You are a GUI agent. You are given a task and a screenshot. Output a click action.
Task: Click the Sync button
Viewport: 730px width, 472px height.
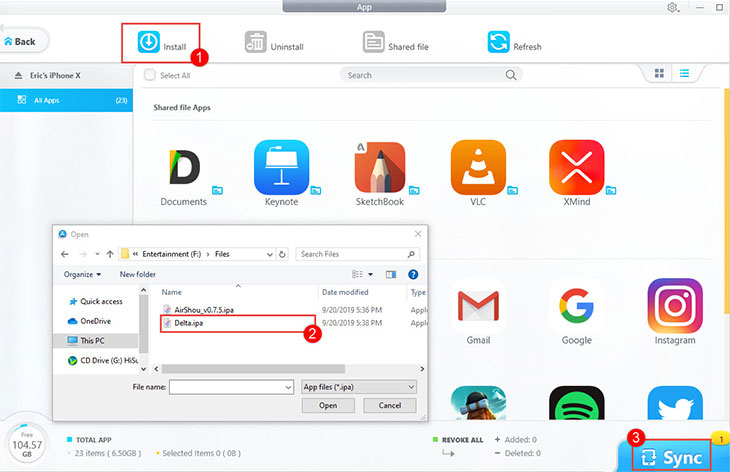(672, 457)
